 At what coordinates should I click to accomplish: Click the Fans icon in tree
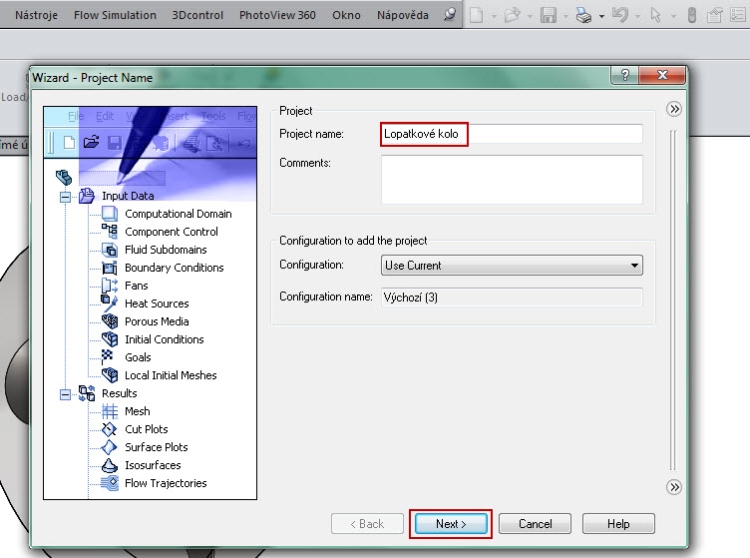110,285
